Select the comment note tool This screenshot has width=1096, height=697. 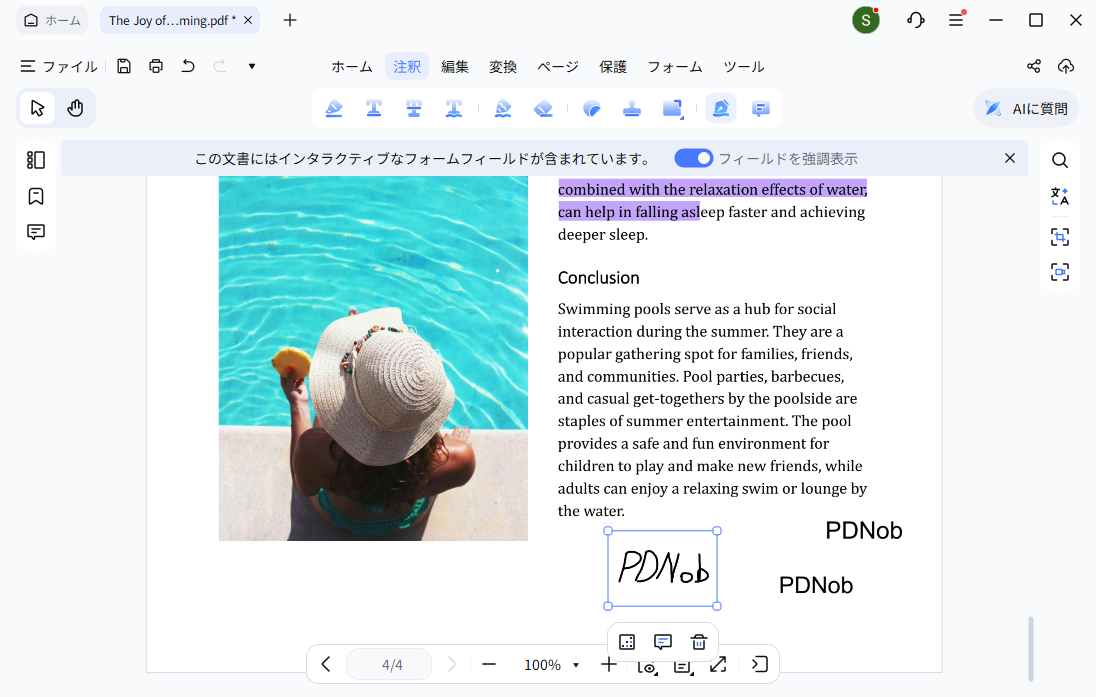tap(760, 108)
